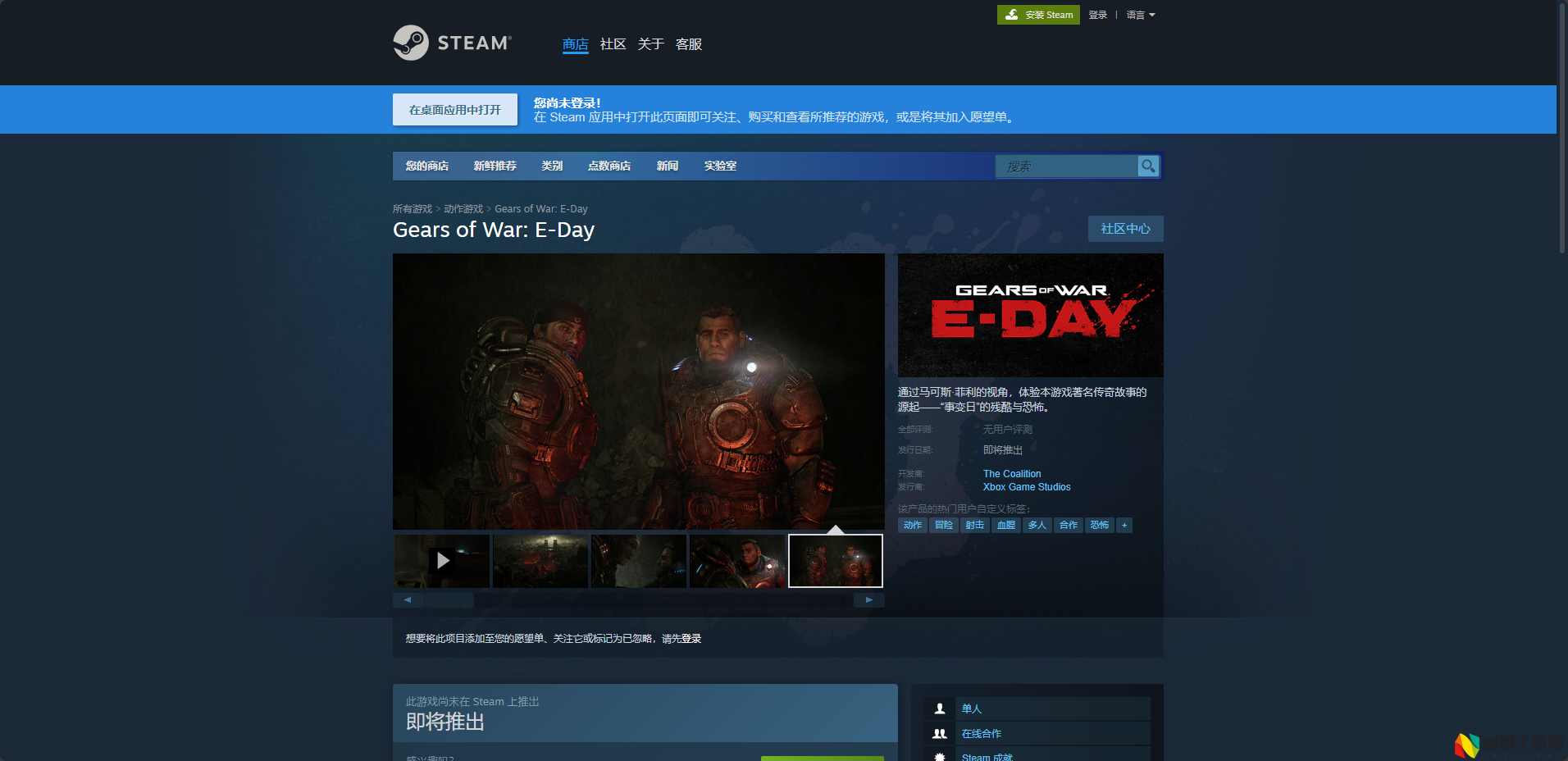Click the 合作 tag
The width and height of the screenshot is (1568, 761).
1069,525
